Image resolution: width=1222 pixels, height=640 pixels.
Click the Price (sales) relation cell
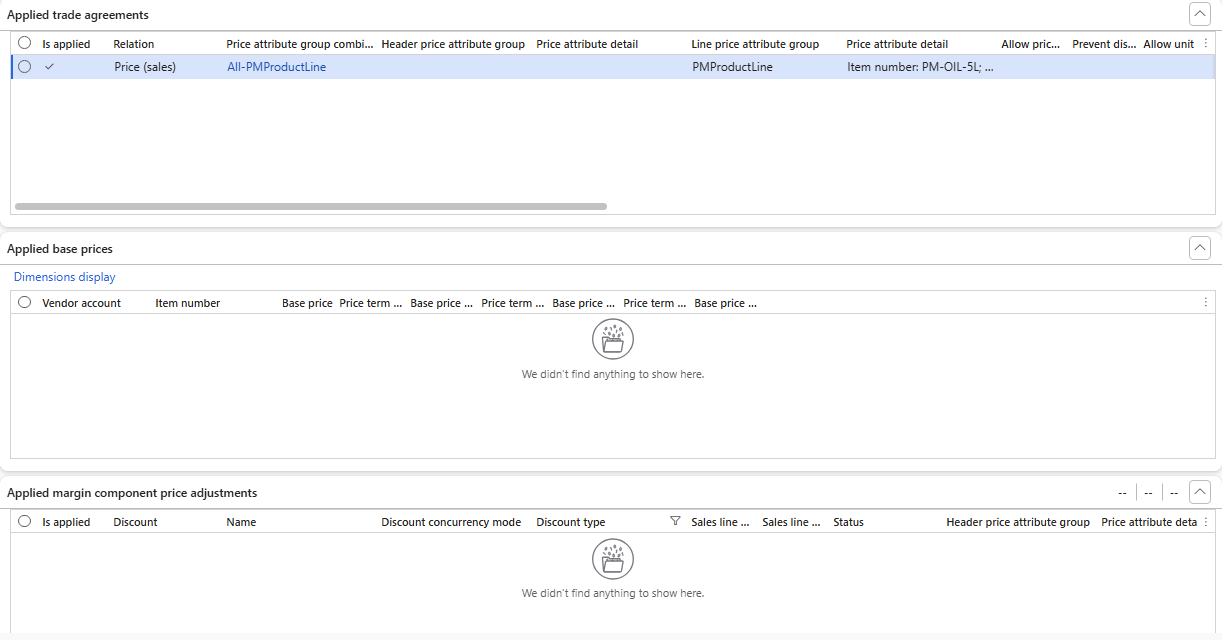coord(145,67)
